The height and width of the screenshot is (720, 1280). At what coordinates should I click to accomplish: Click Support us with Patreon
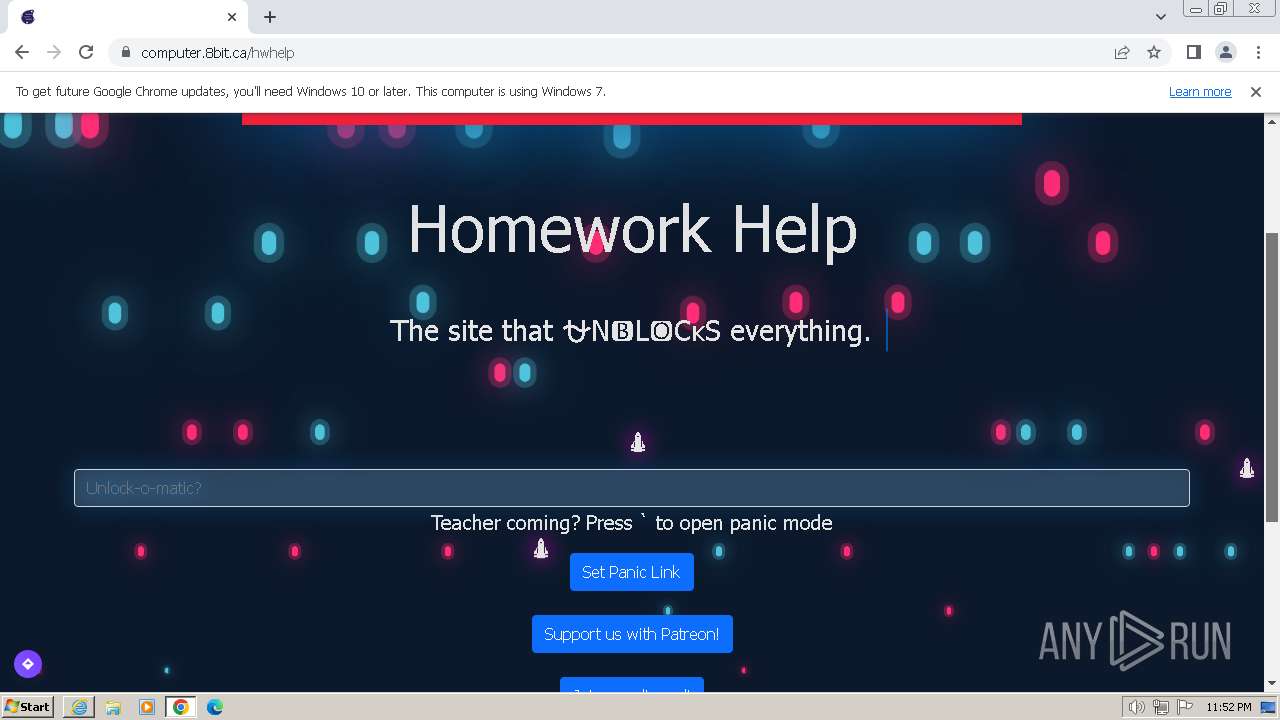(632, 634)
